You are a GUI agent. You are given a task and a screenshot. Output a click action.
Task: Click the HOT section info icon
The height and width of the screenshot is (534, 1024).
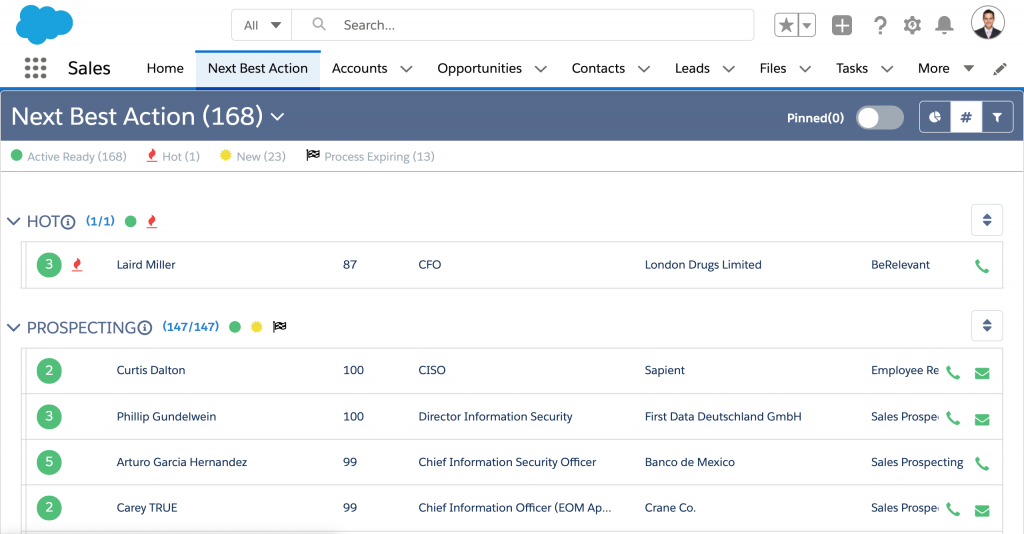click(x=69, y=222)
